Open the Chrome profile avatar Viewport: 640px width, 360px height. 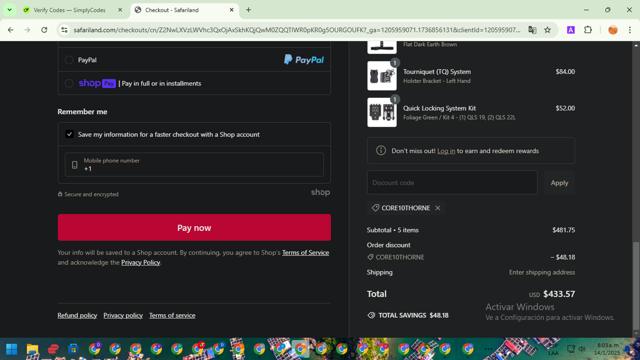coord(613,30)
